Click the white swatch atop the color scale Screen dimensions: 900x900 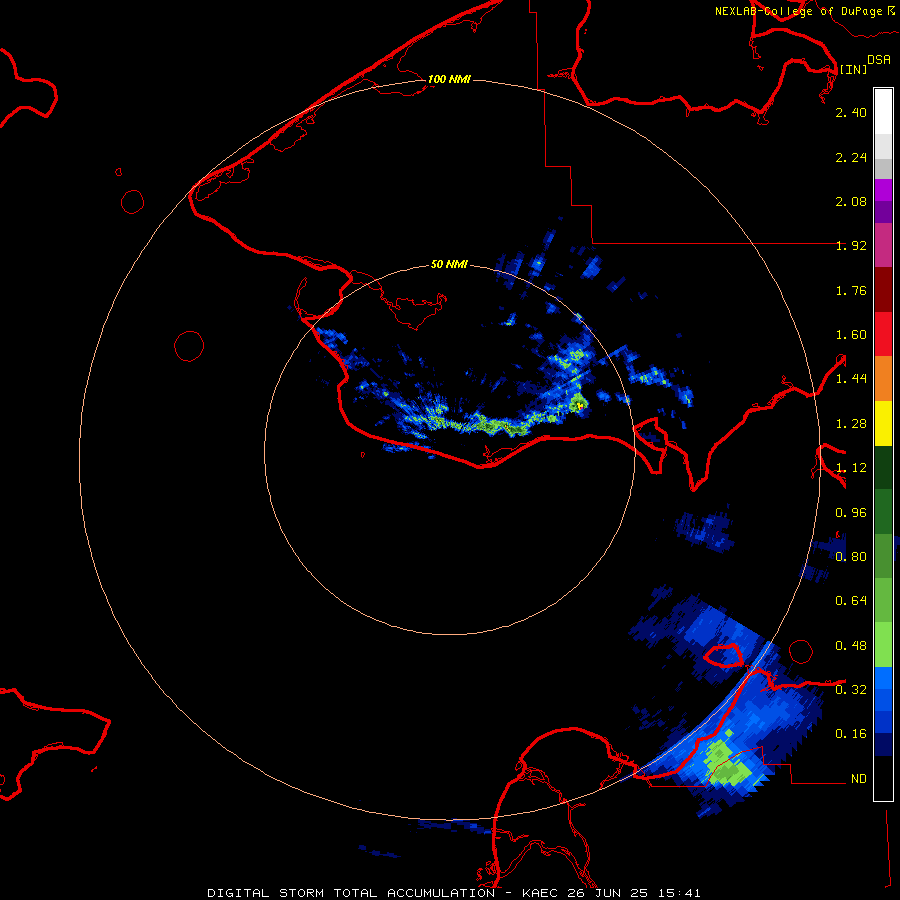point(883,111)
